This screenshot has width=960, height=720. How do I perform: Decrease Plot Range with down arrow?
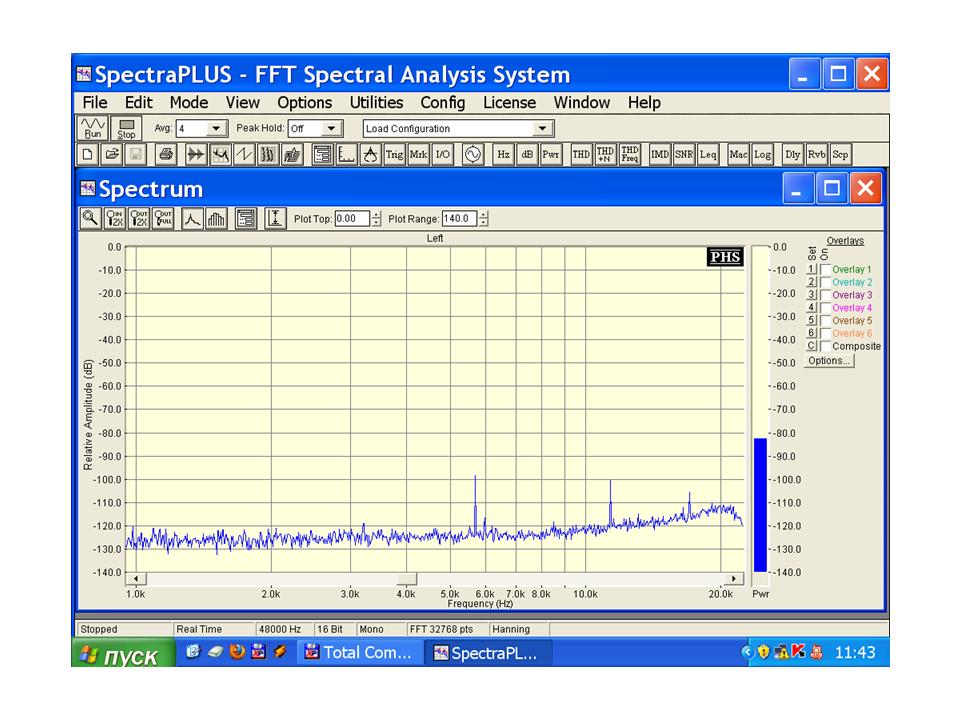[x=484, y=223]
